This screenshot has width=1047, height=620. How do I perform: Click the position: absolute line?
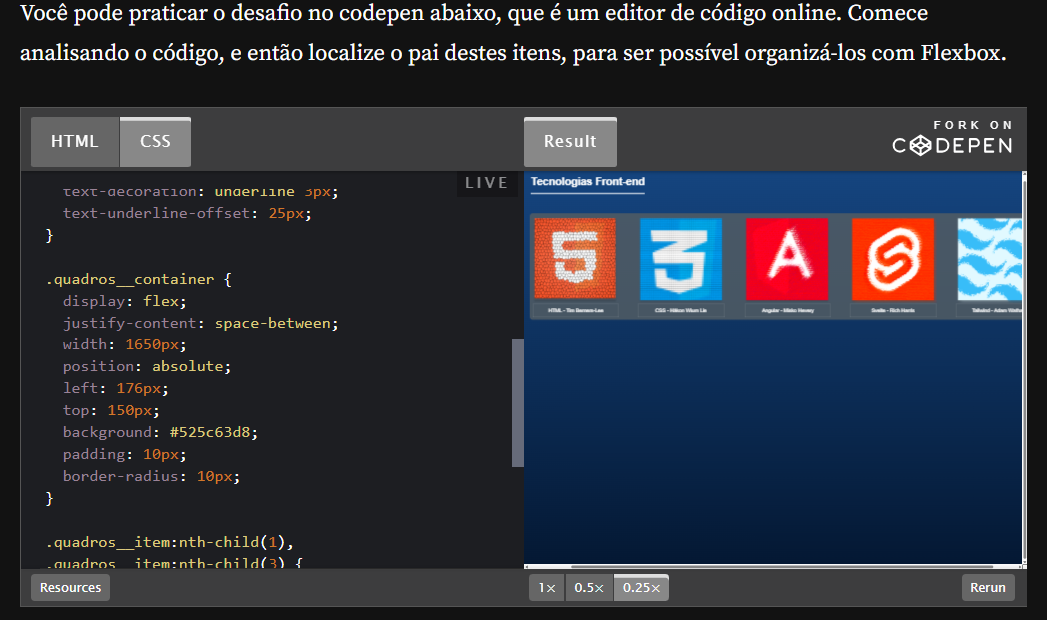[147, 366]
